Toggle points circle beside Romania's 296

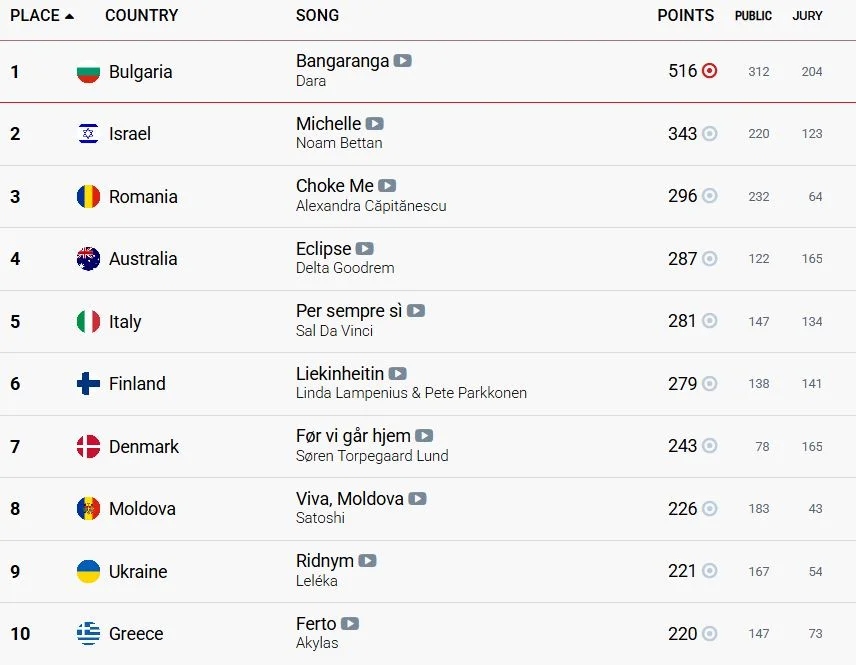(709, 195)
